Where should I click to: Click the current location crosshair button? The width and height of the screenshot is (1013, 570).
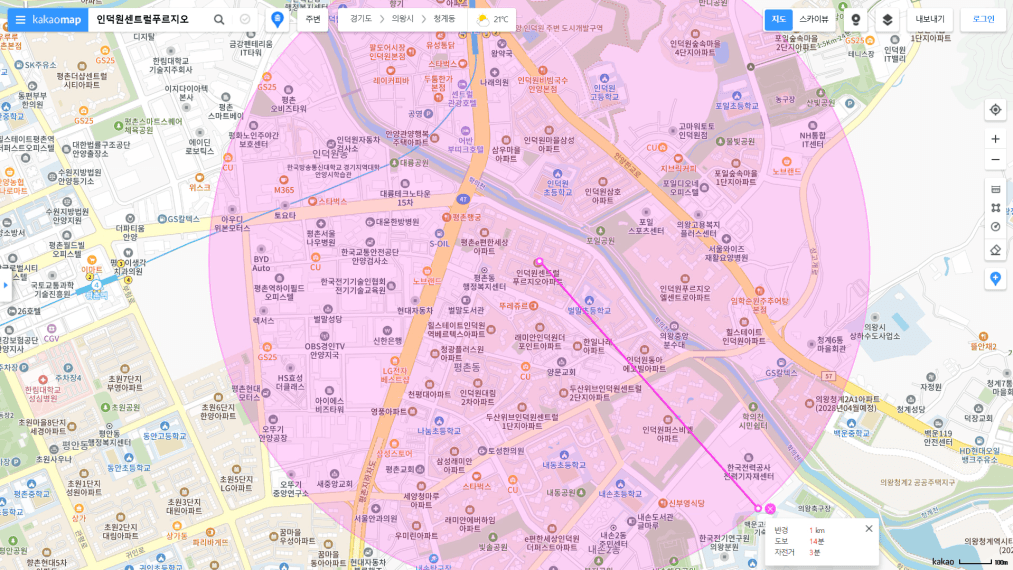tap(996, 110)
